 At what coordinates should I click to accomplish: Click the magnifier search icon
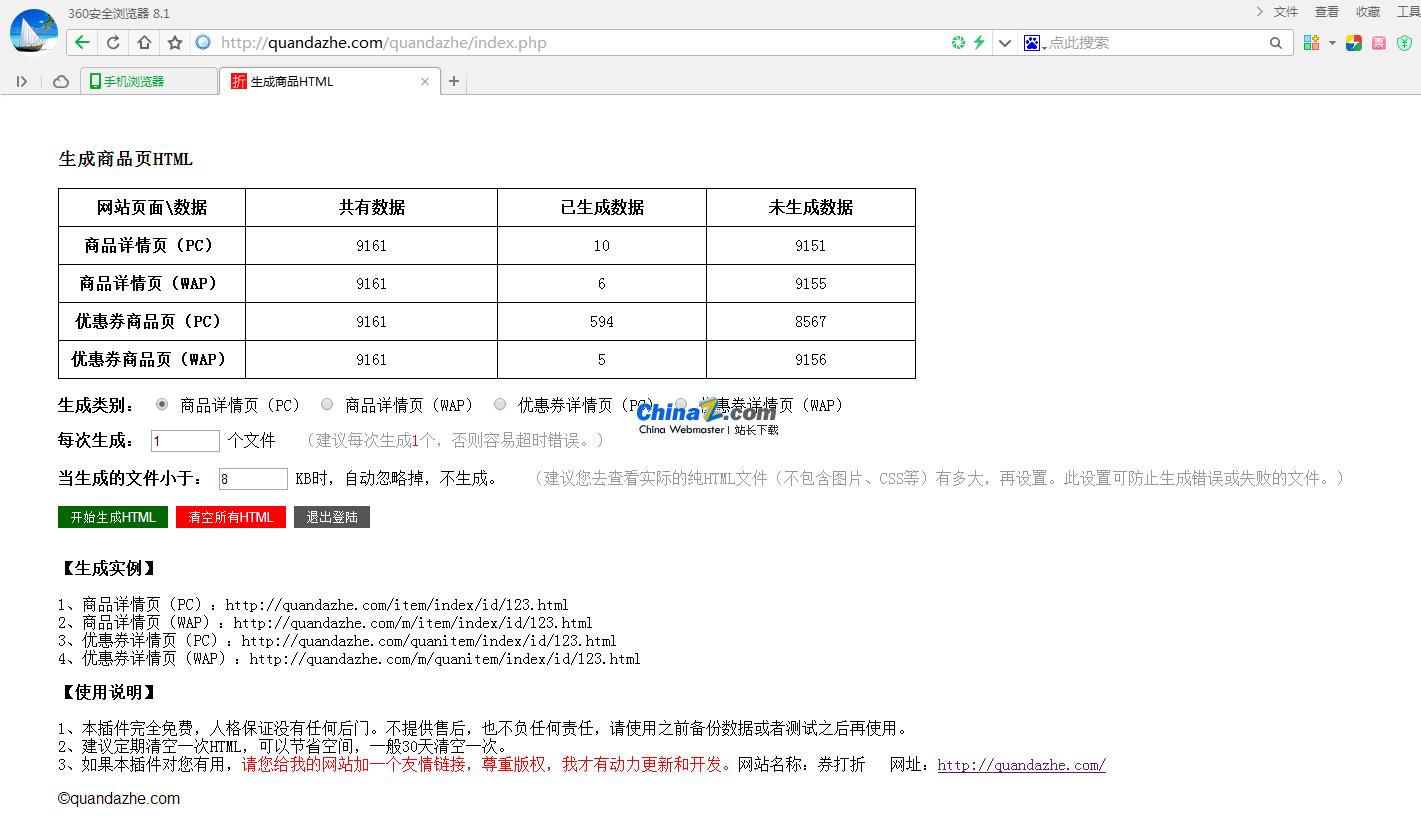[1276, 42]
